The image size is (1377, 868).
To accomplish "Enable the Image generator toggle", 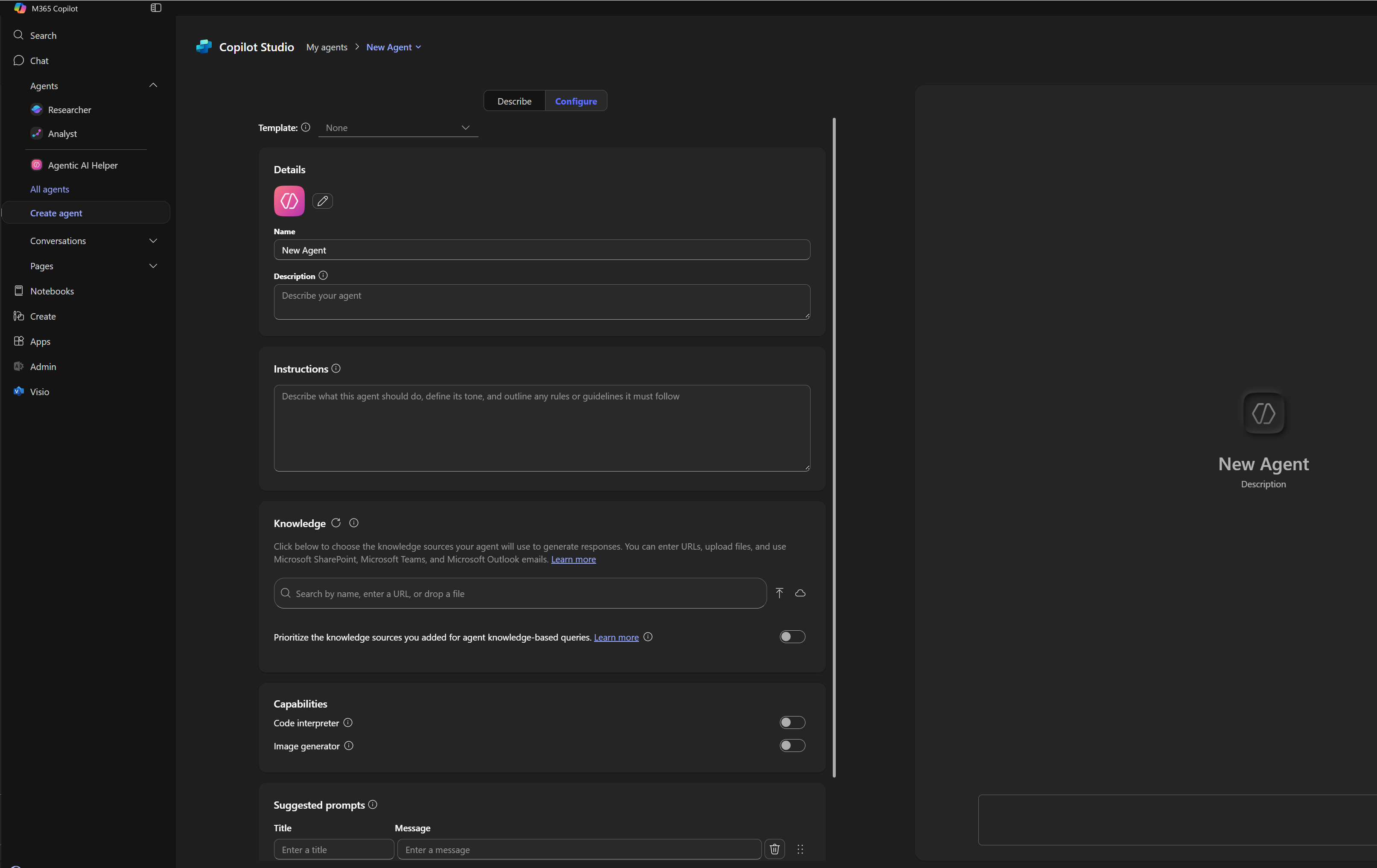I will (793, 746).
